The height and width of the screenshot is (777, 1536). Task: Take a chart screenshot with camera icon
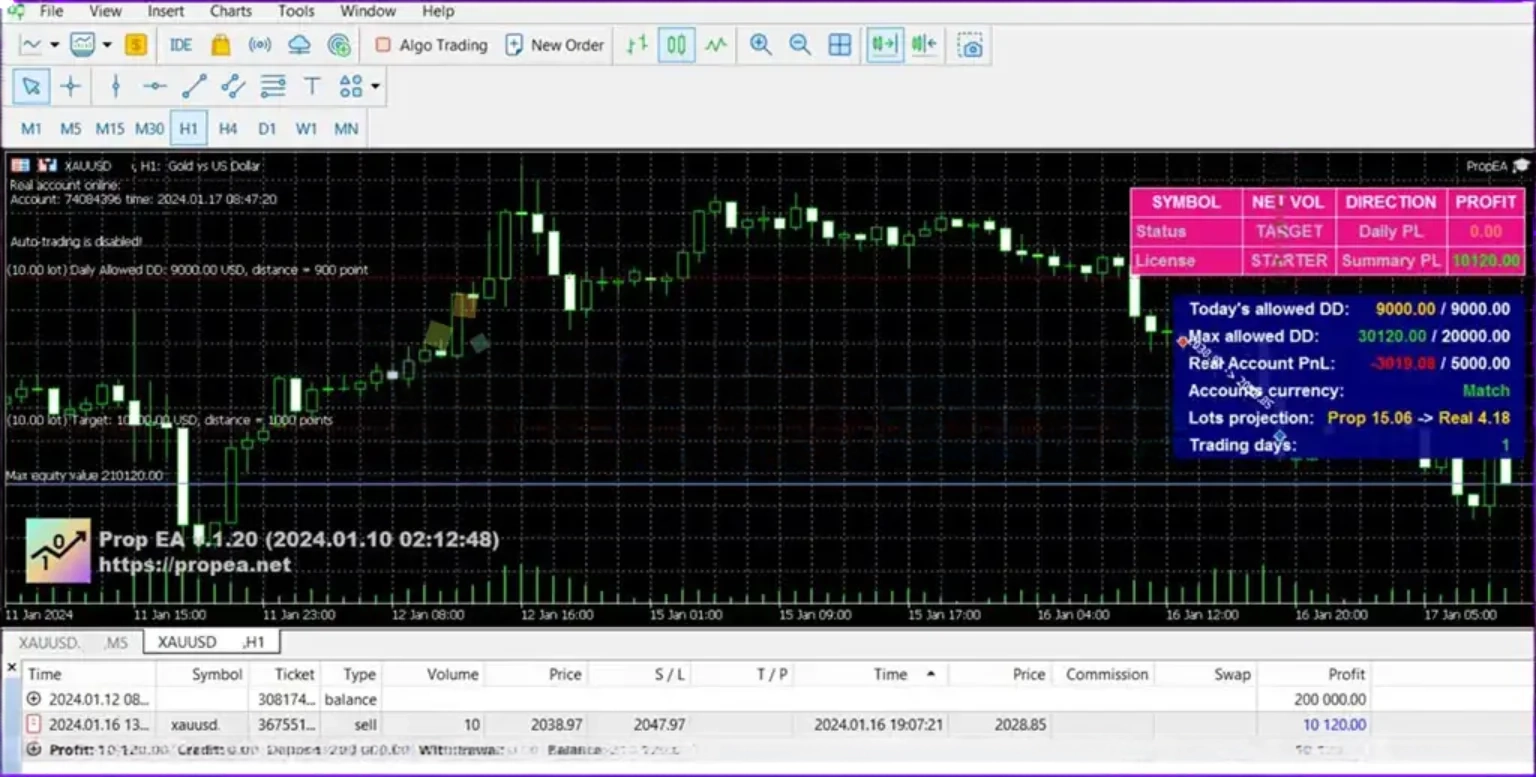pos(969,45)
